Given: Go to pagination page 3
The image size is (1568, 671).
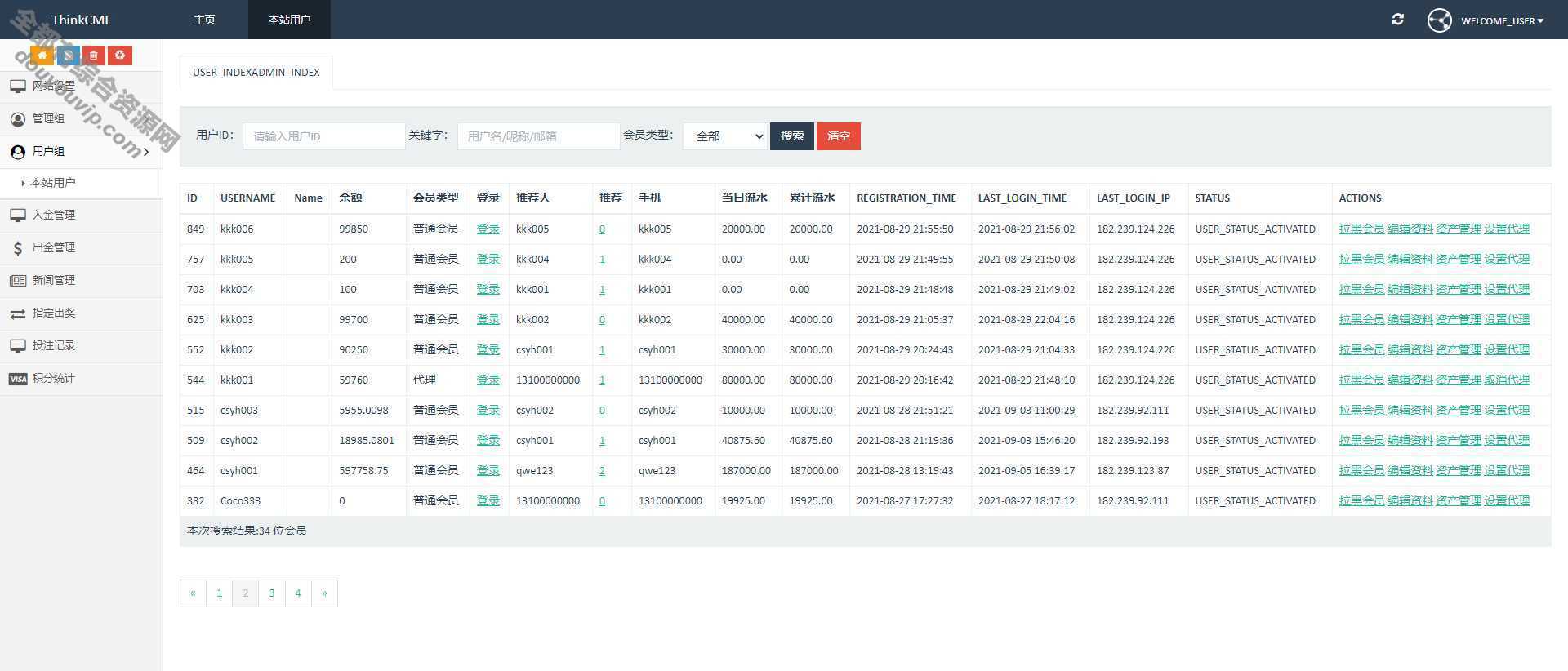Looking at the screenshot, I should click(x=272, y=593).
